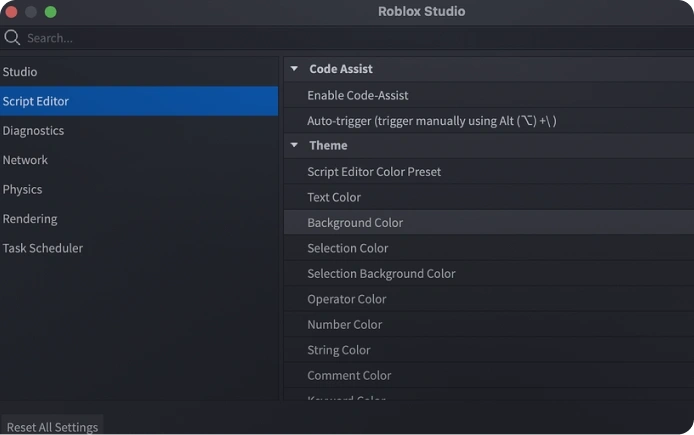Open the Diagnostics settings category

click(139, 131)
